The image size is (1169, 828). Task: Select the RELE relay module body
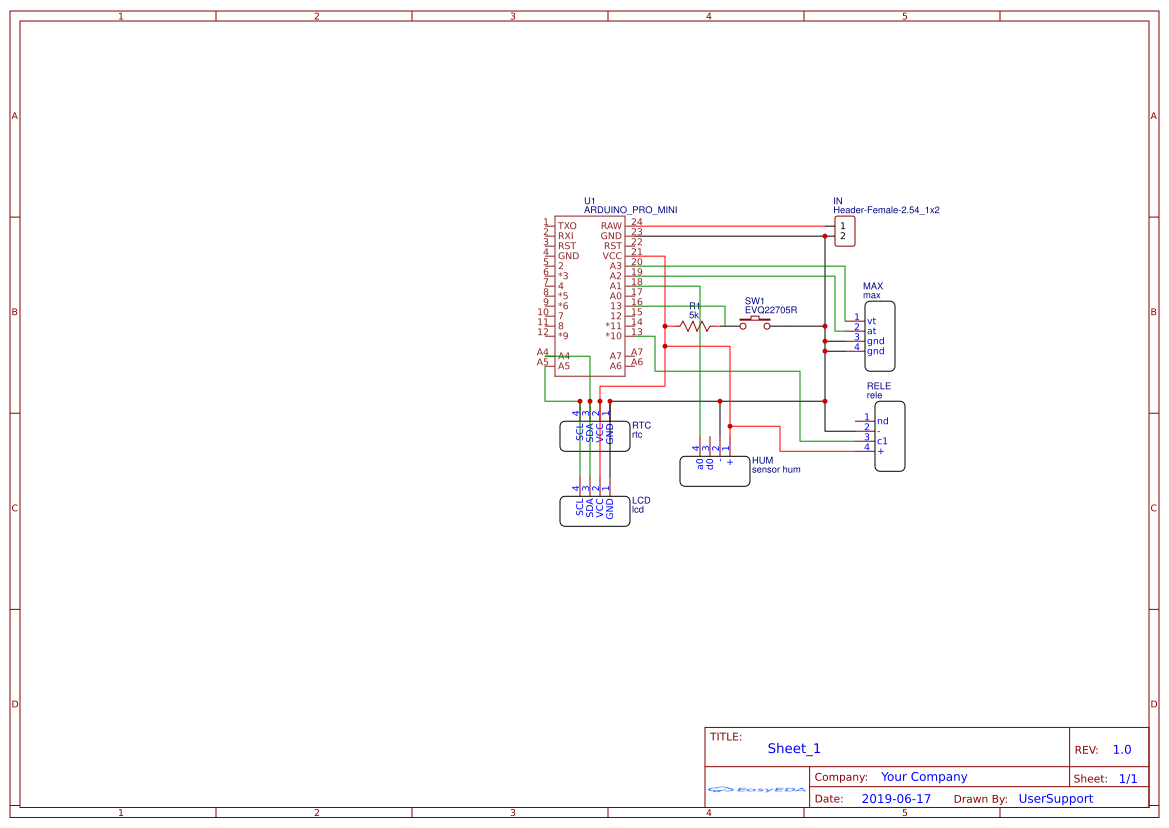tap(889, 437)
